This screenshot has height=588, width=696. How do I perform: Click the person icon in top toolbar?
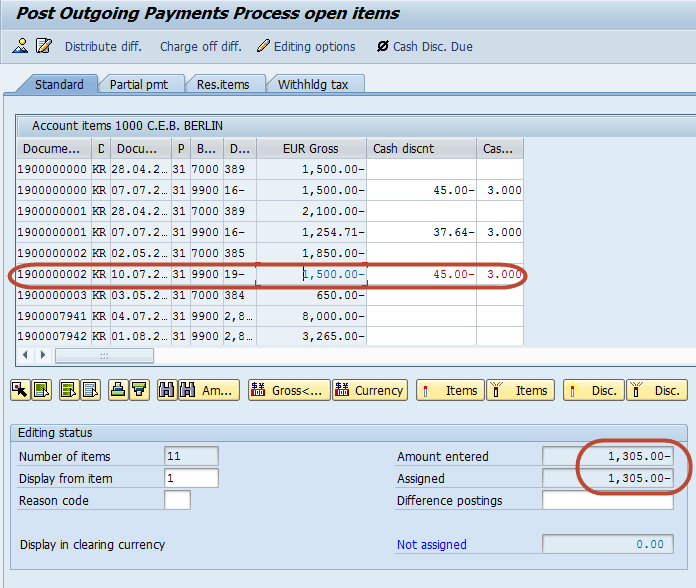pyautogui.click(x=20, y=46)
